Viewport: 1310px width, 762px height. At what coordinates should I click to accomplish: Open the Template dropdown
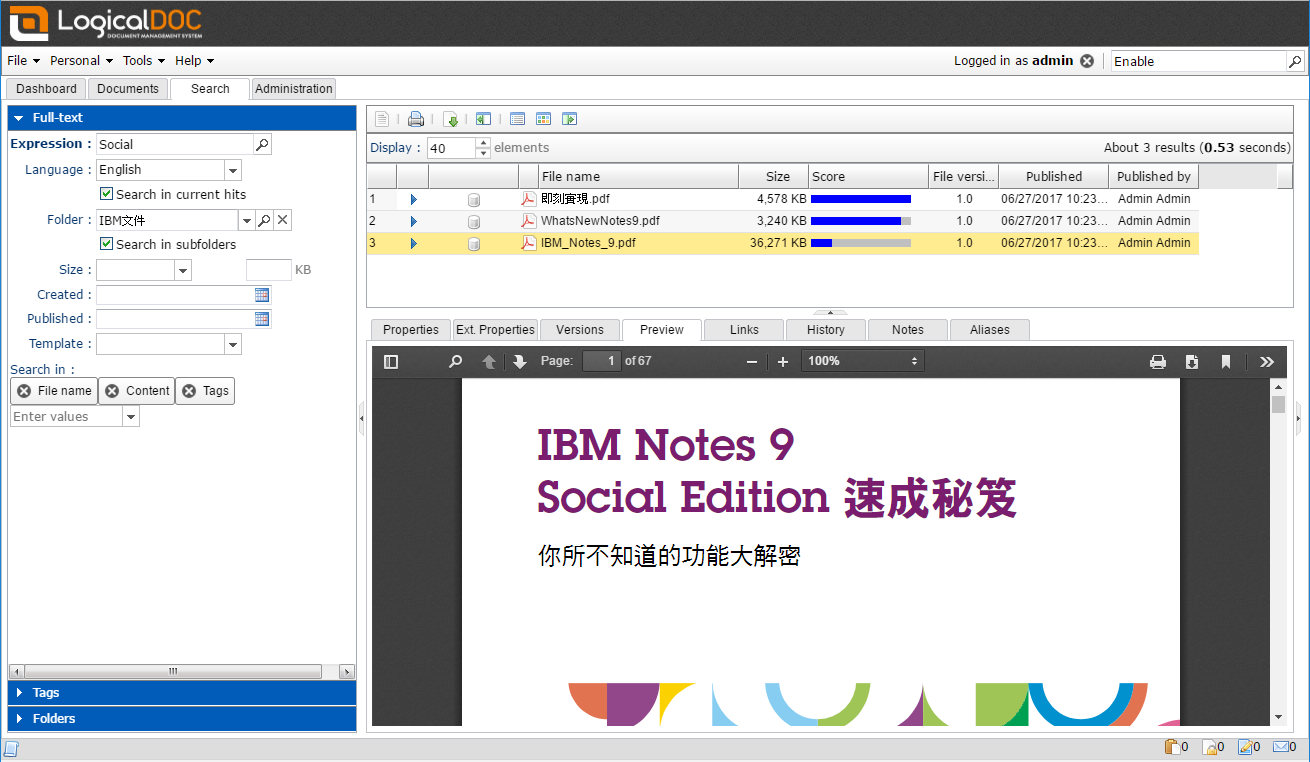pos(233,344)
